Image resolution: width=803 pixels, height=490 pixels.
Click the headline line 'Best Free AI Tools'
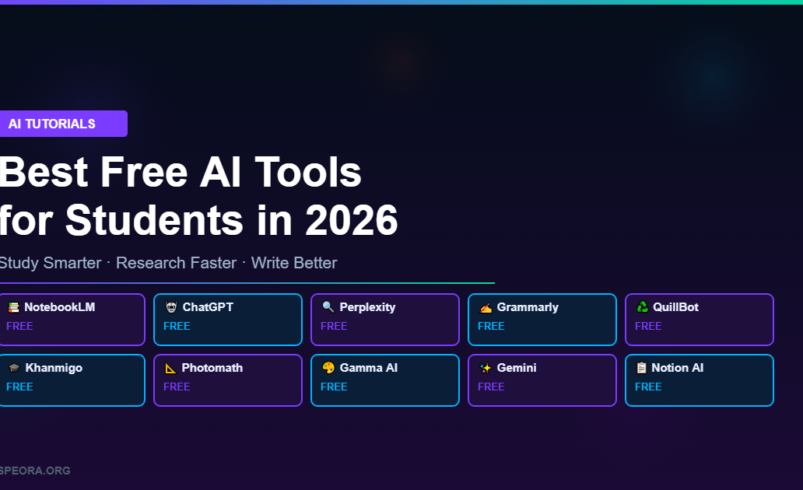tap(180, 172)
